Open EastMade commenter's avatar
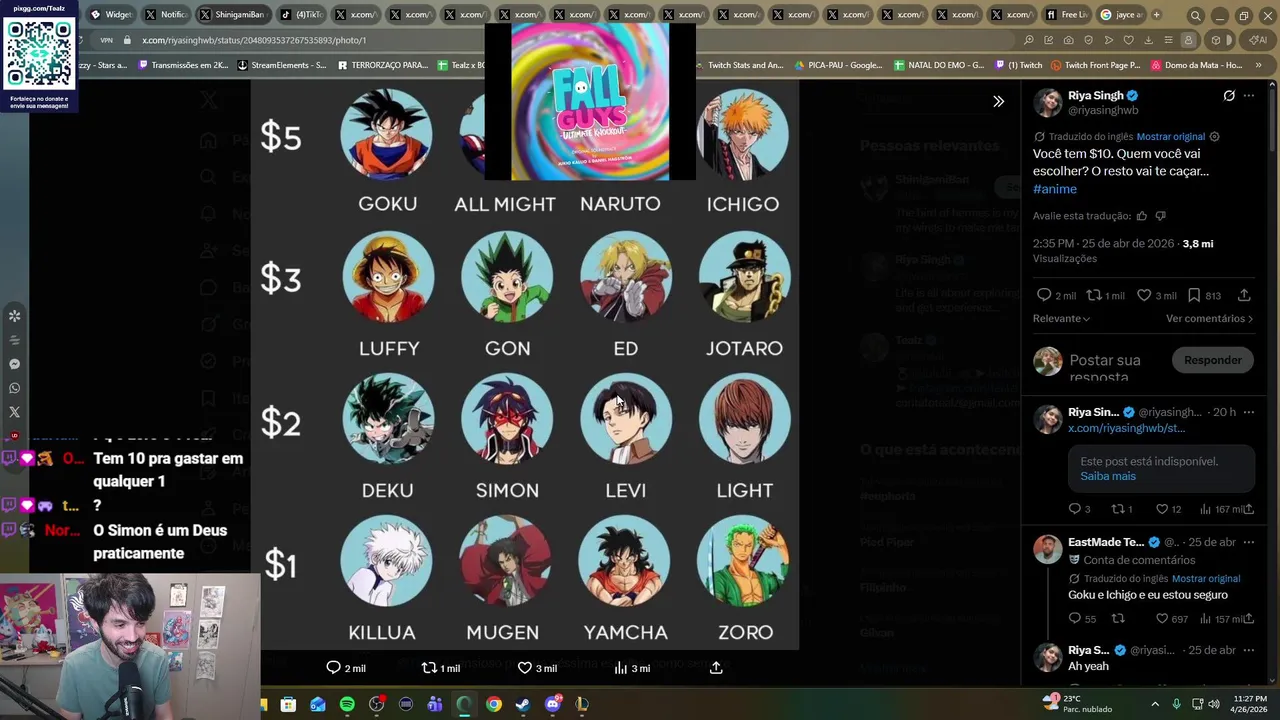1280x720 pixels. (x=1047, y=548)
